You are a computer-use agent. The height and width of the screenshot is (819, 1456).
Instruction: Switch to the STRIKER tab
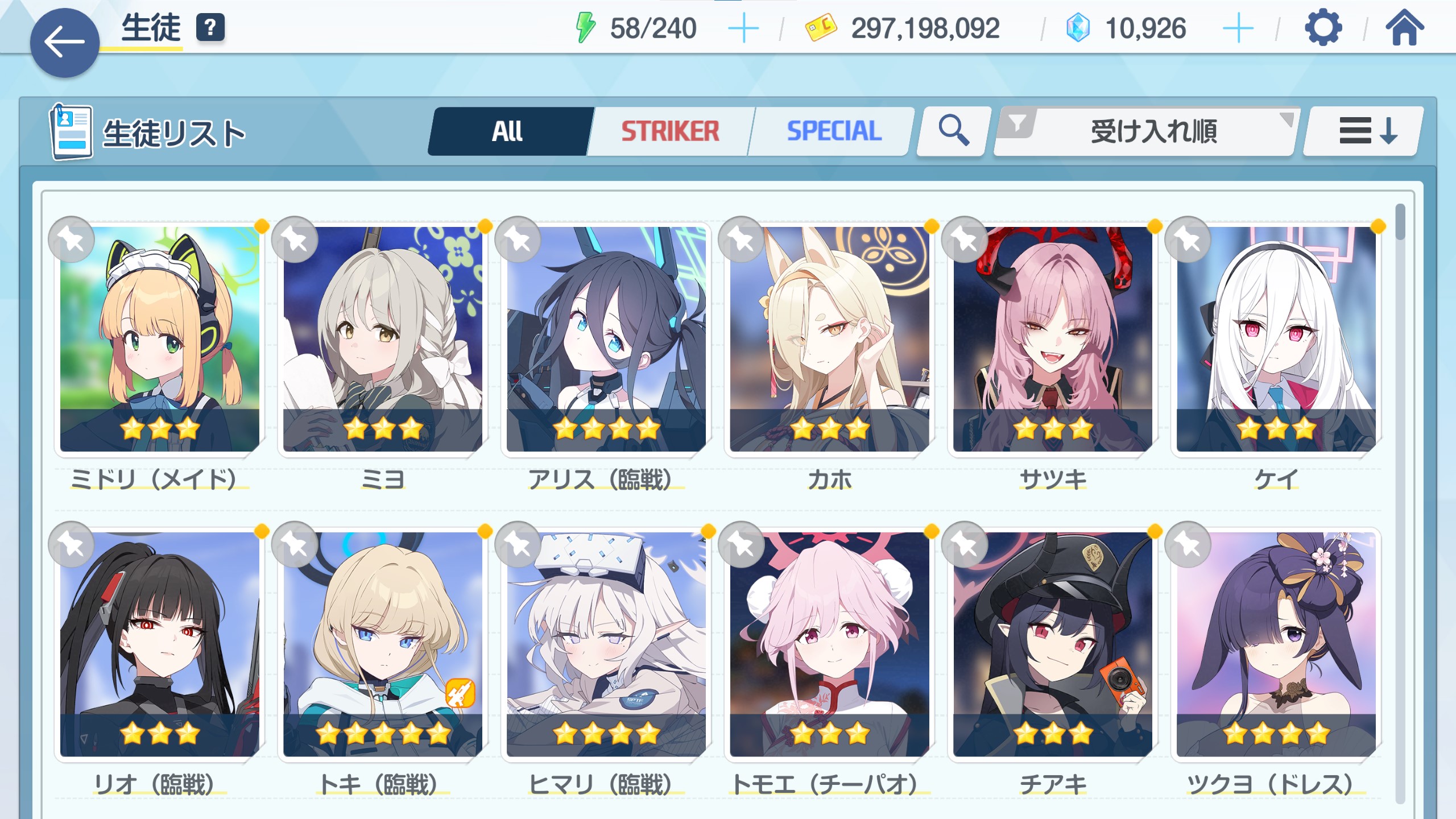click(670, 131)
